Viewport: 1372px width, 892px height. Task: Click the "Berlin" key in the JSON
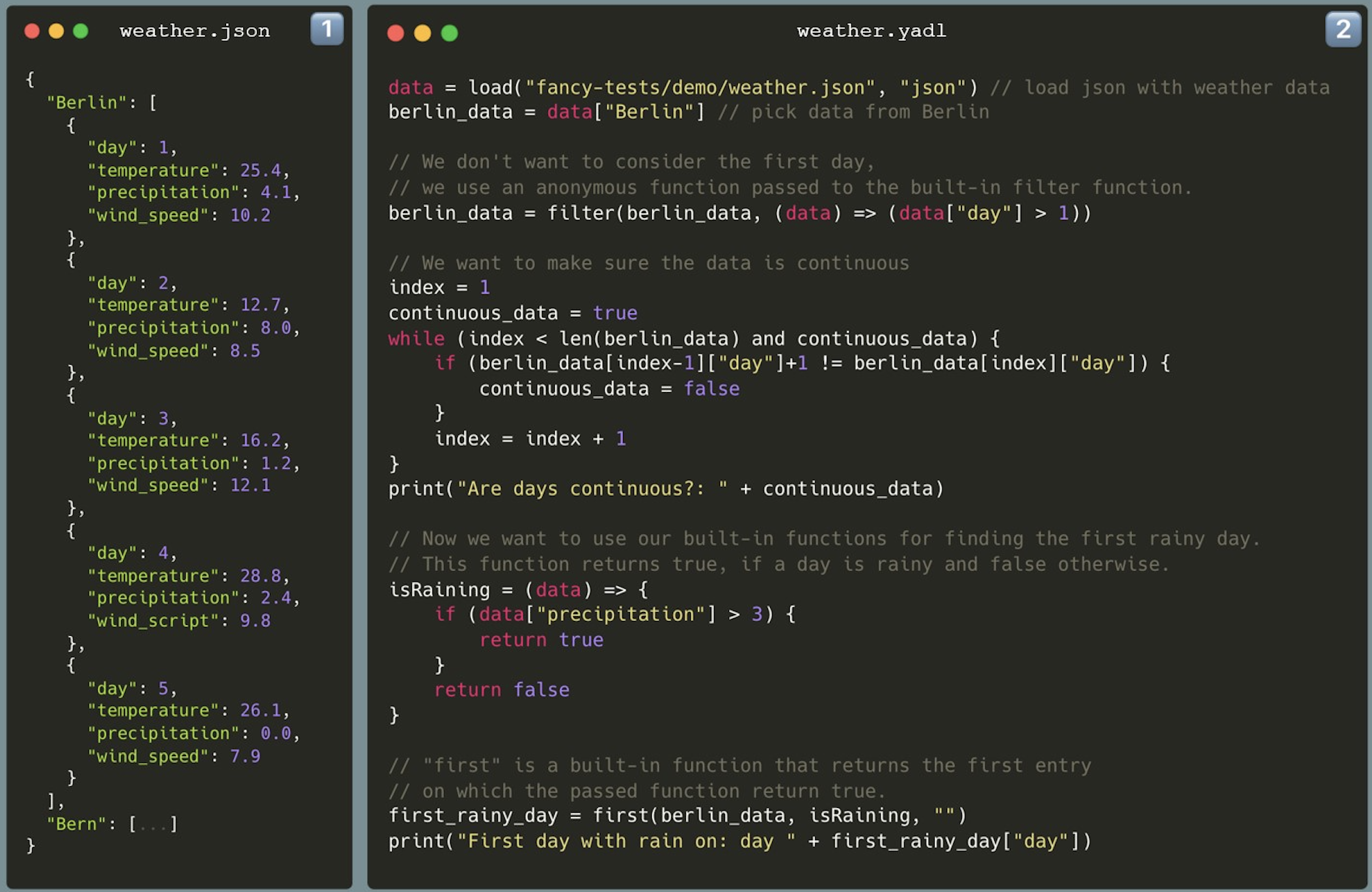(87, 102)
